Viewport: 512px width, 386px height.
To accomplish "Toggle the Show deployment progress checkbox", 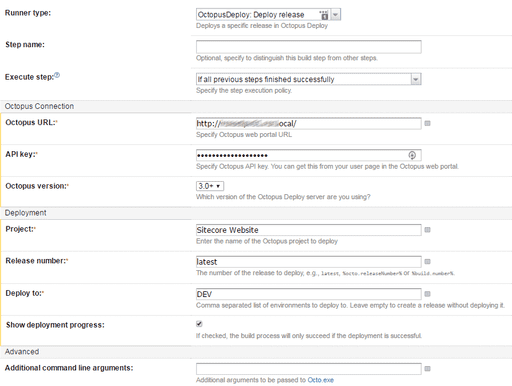I will pos(199,324).
